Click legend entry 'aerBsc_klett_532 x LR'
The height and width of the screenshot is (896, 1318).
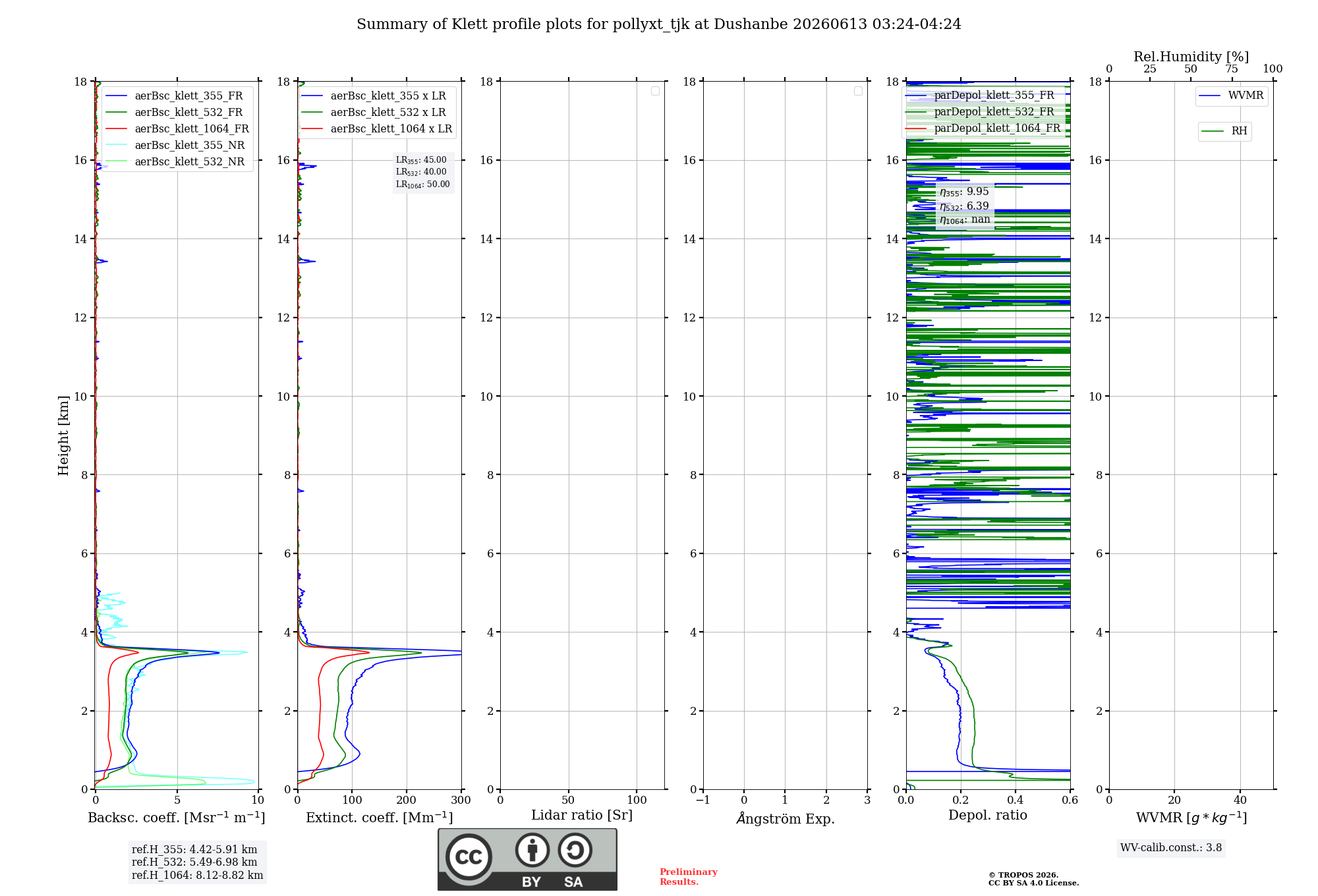click(x=388, y=113)
